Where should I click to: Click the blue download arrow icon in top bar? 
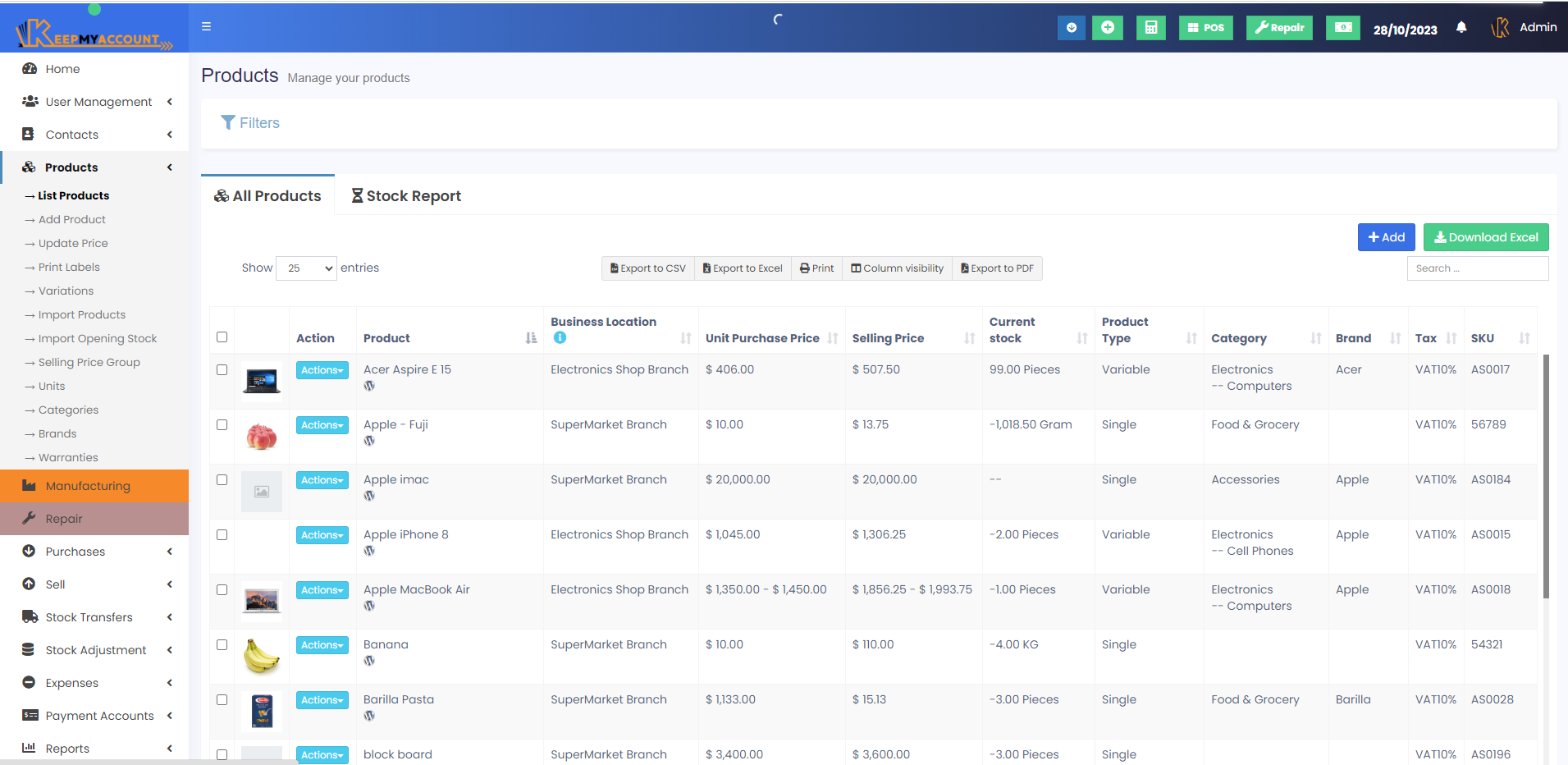(1071, 27)
